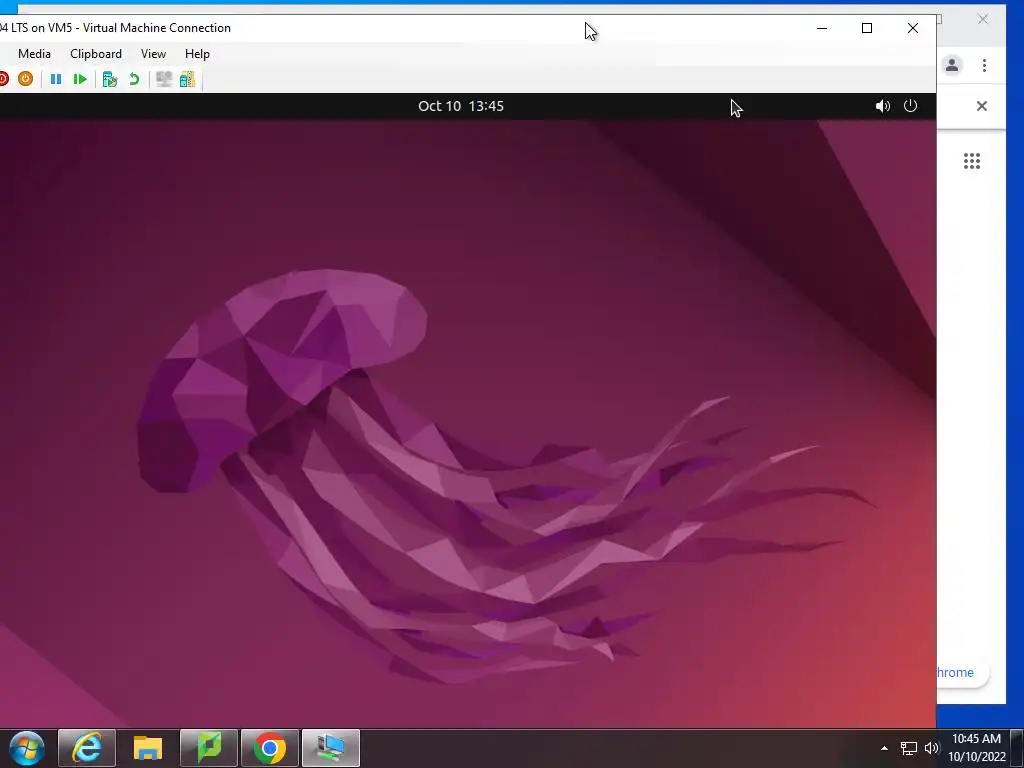Open Windows Start menu orb

pyautogui.click(x=27, y=748)
